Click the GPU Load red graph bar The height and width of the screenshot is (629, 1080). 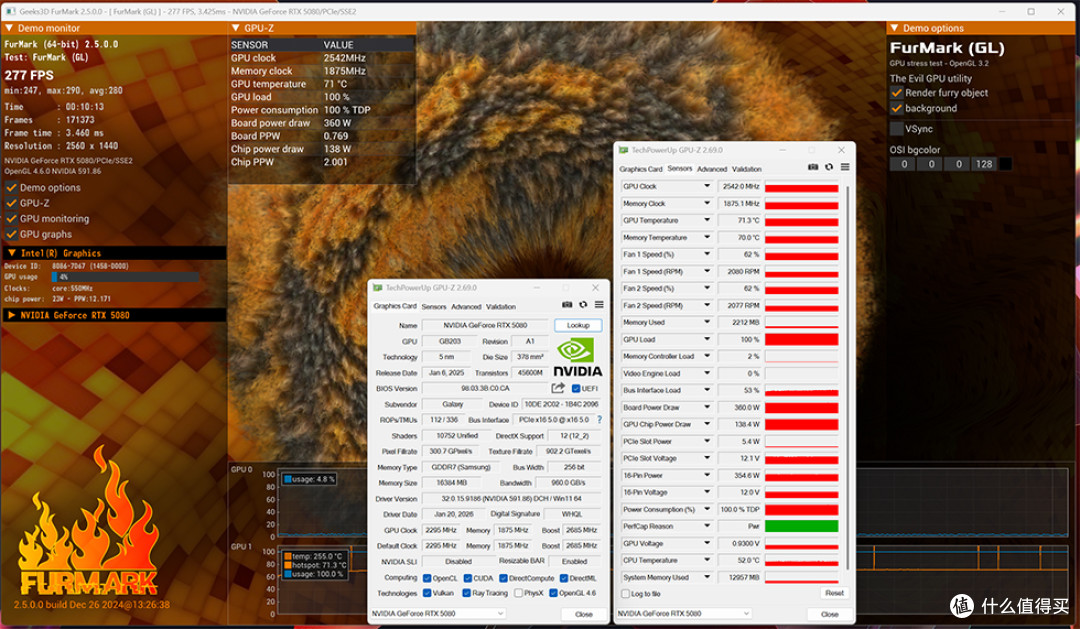pyautogui.click(x=802, y=340)
